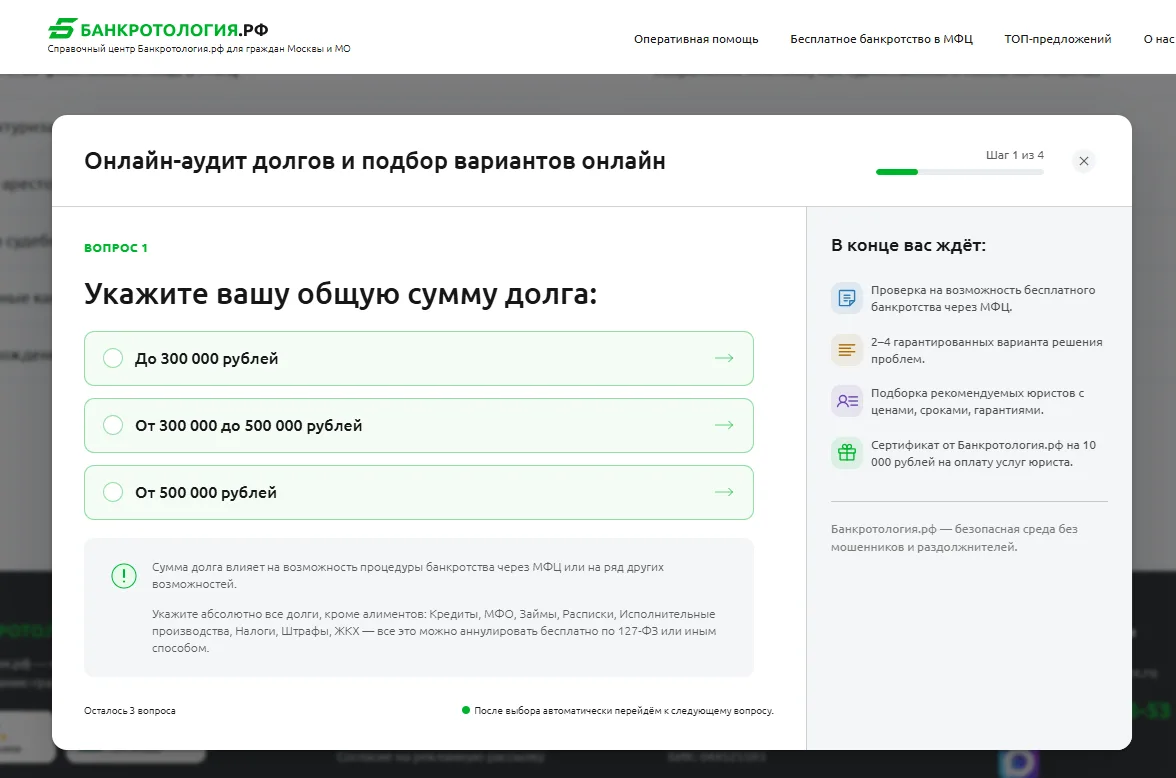The height and width of the screenshot is (778, 1176).
Task: Click the arrow on 'От 500 000 рублей' option
Action: coord(724,492)
